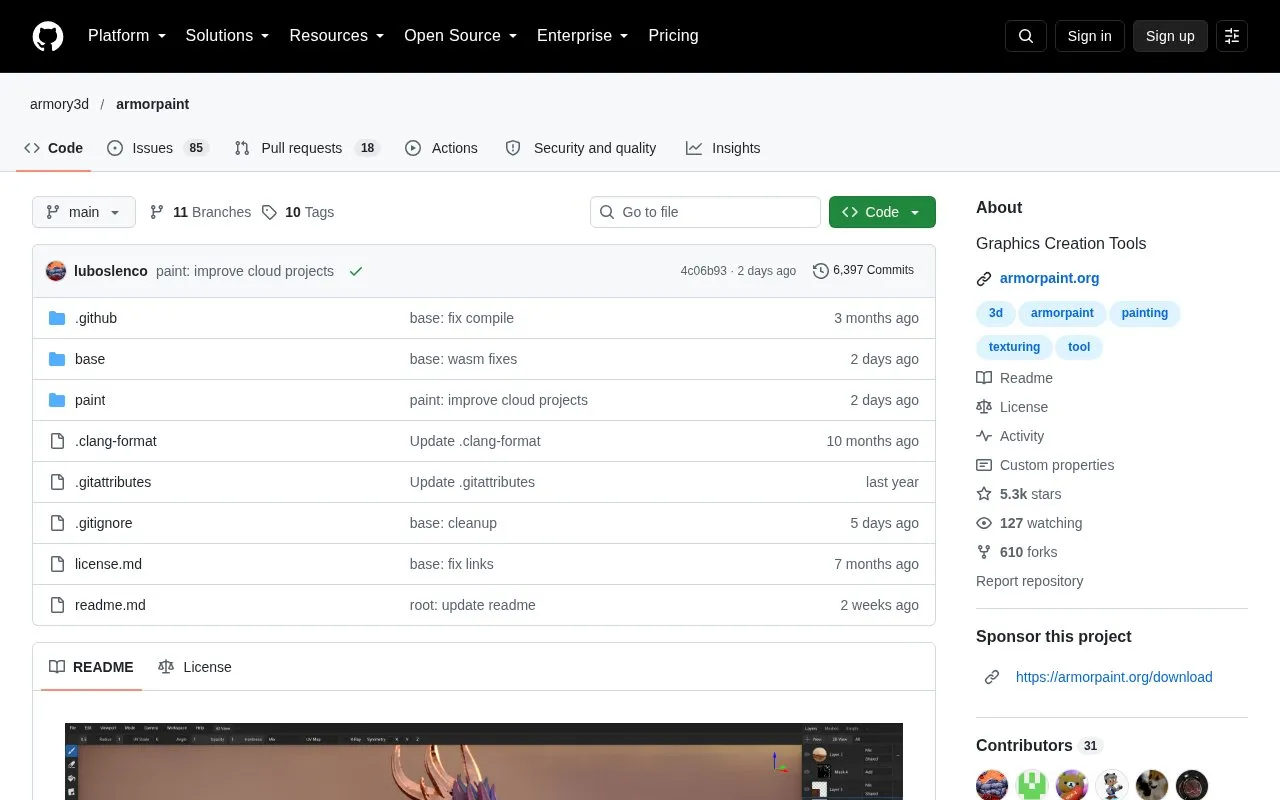The image size is (1280, 800).
Task: Open commit hash 4c06b93
Action: pos(704,271)
